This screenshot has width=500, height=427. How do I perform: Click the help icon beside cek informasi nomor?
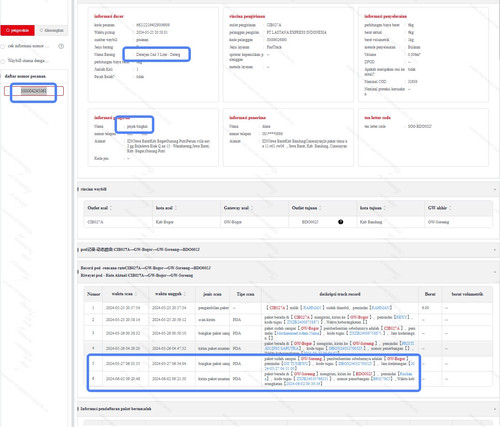tap(61, 46)
